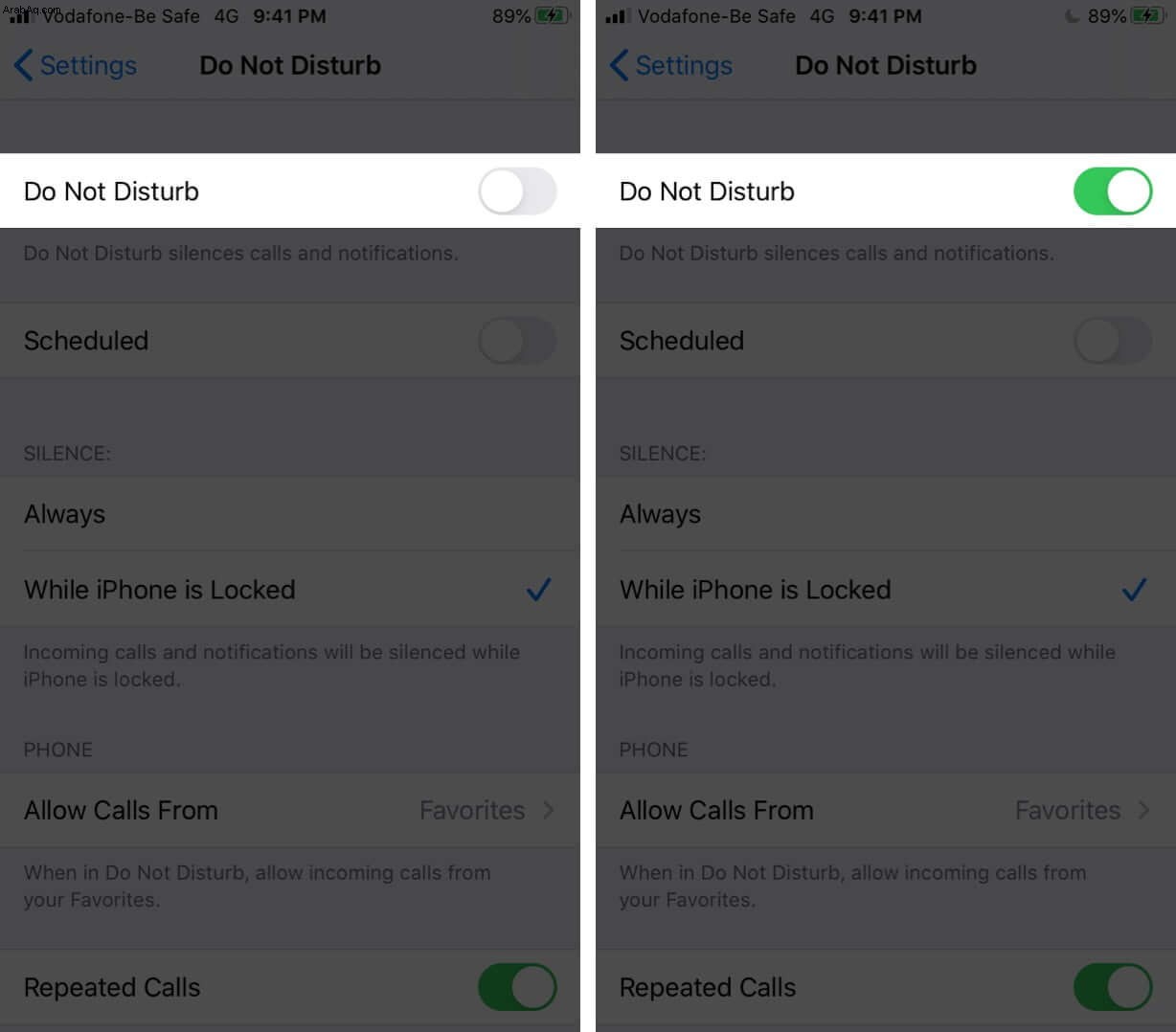This screenshot has height=1032, width=1176.
Task: Tap the back chevron in left phone
Action: [24, 65]
